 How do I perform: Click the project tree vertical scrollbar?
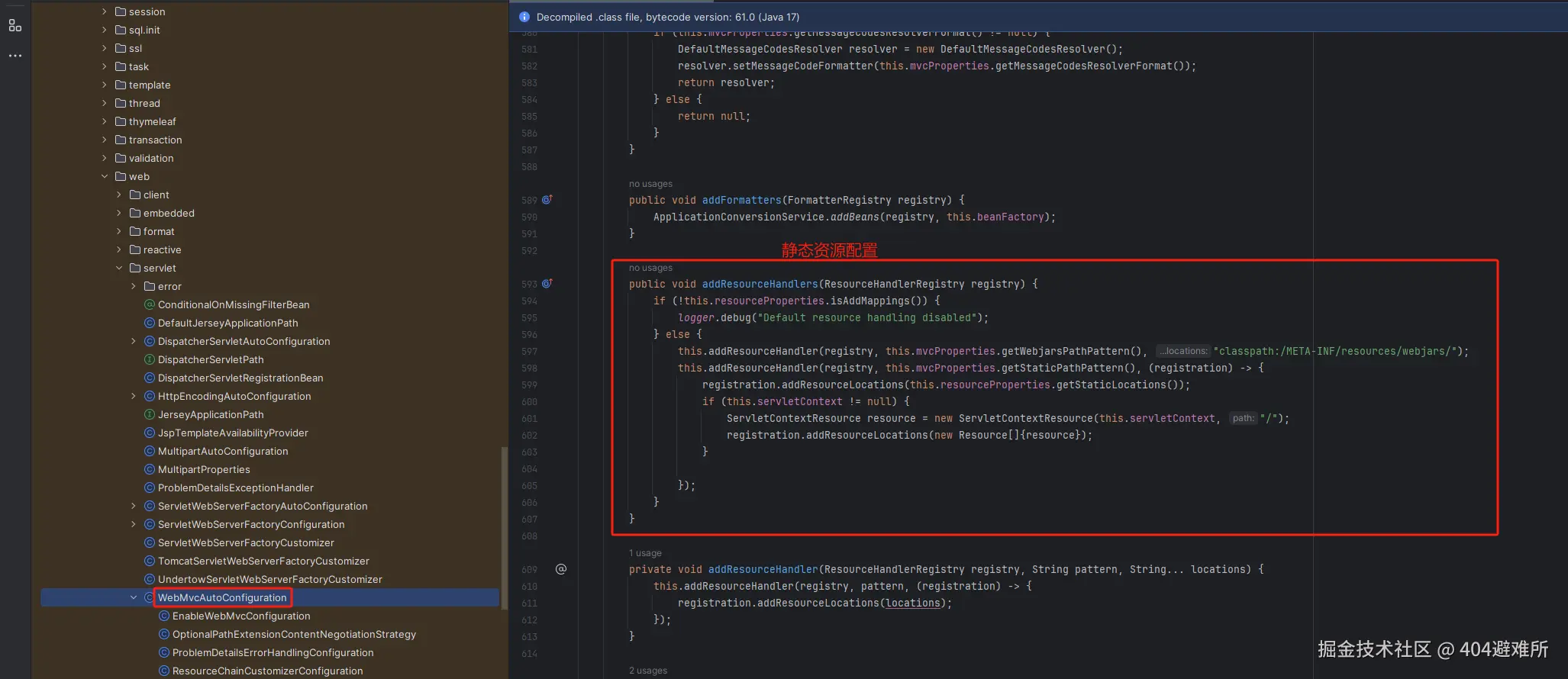[x=503, y=526]
